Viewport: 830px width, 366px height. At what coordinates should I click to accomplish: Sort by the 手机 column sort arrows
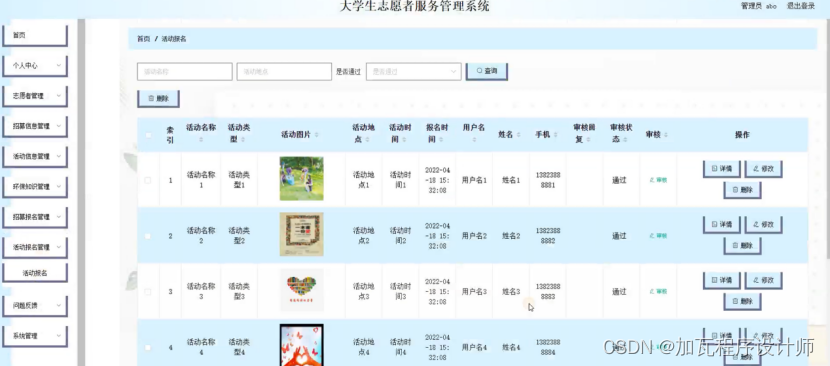tap(555, 135)
